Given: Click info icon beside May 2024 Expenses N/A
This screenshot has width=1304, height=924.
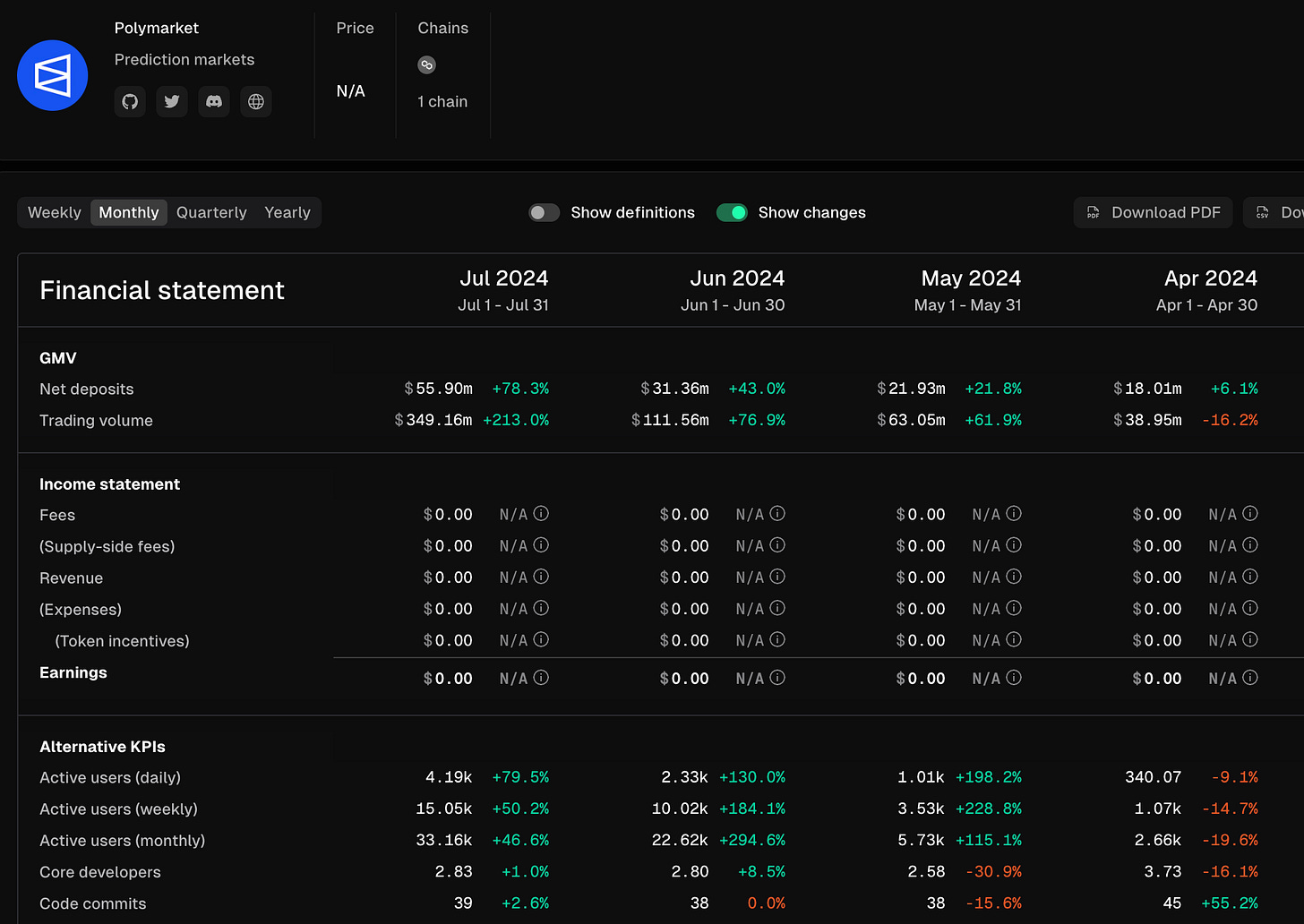Looking at the screenshot, I should pyautogui.click(x=1014, y=608).
